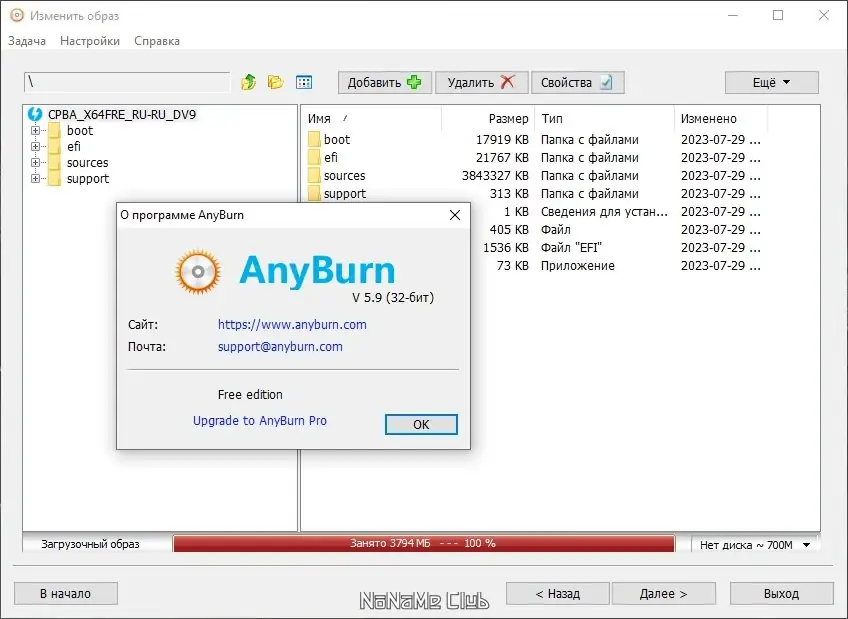Expand the efi folder in the tree

pyautogui.click(x=35, y=147)
